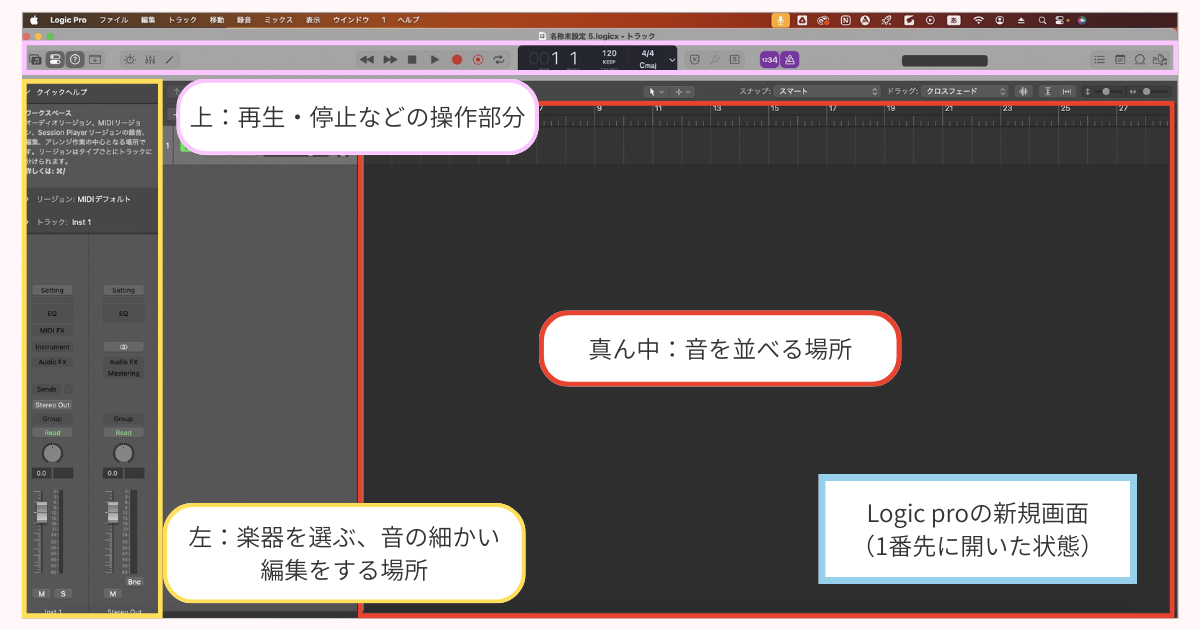Toggle the metronome click button

789,60
